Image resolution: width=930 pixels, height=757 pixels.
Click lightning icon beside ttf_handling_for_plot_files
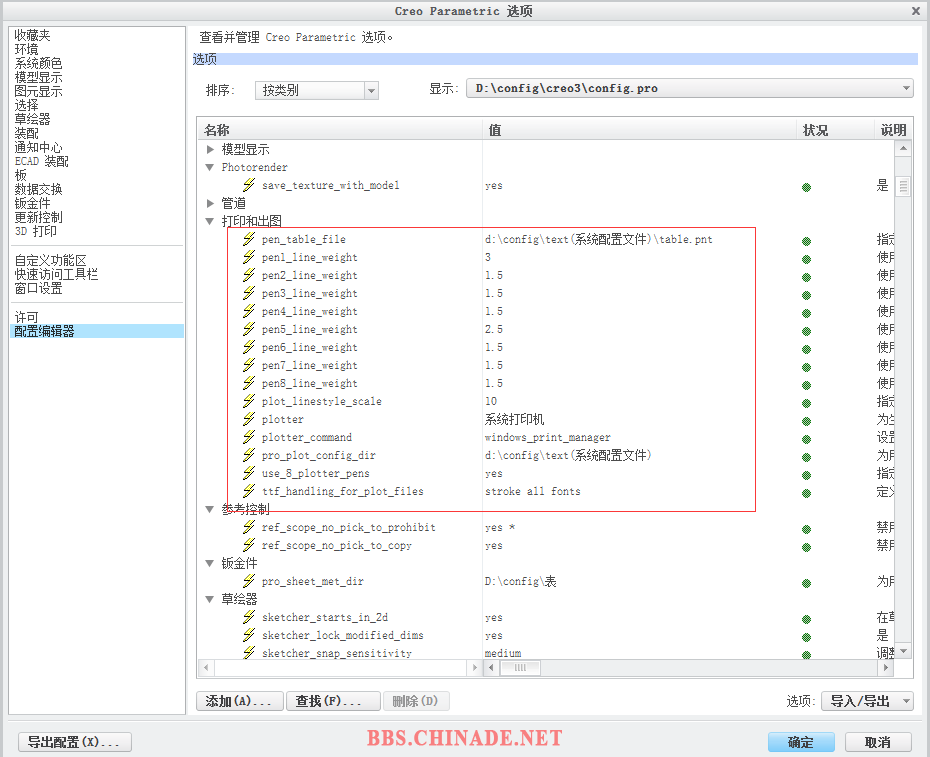[249, 491]
